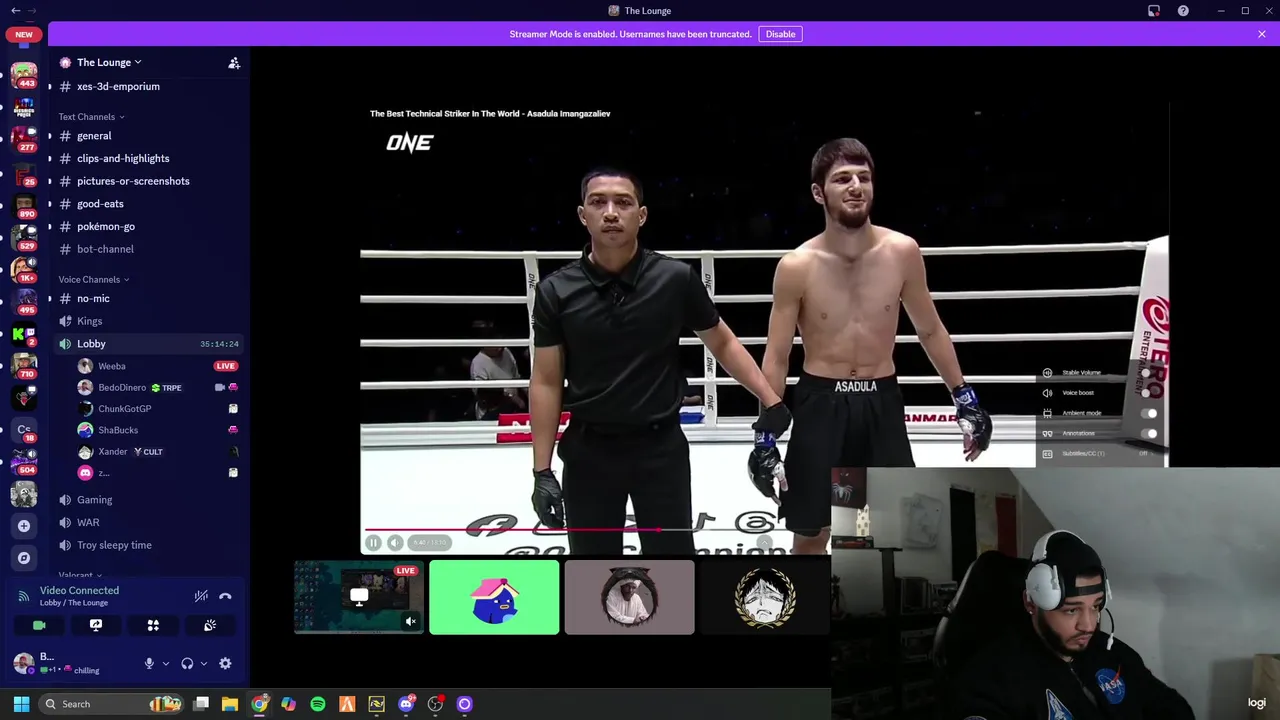Click the connection signal strength icon
This screenshot has width=1280, height=720.
[x=23, y=596]
